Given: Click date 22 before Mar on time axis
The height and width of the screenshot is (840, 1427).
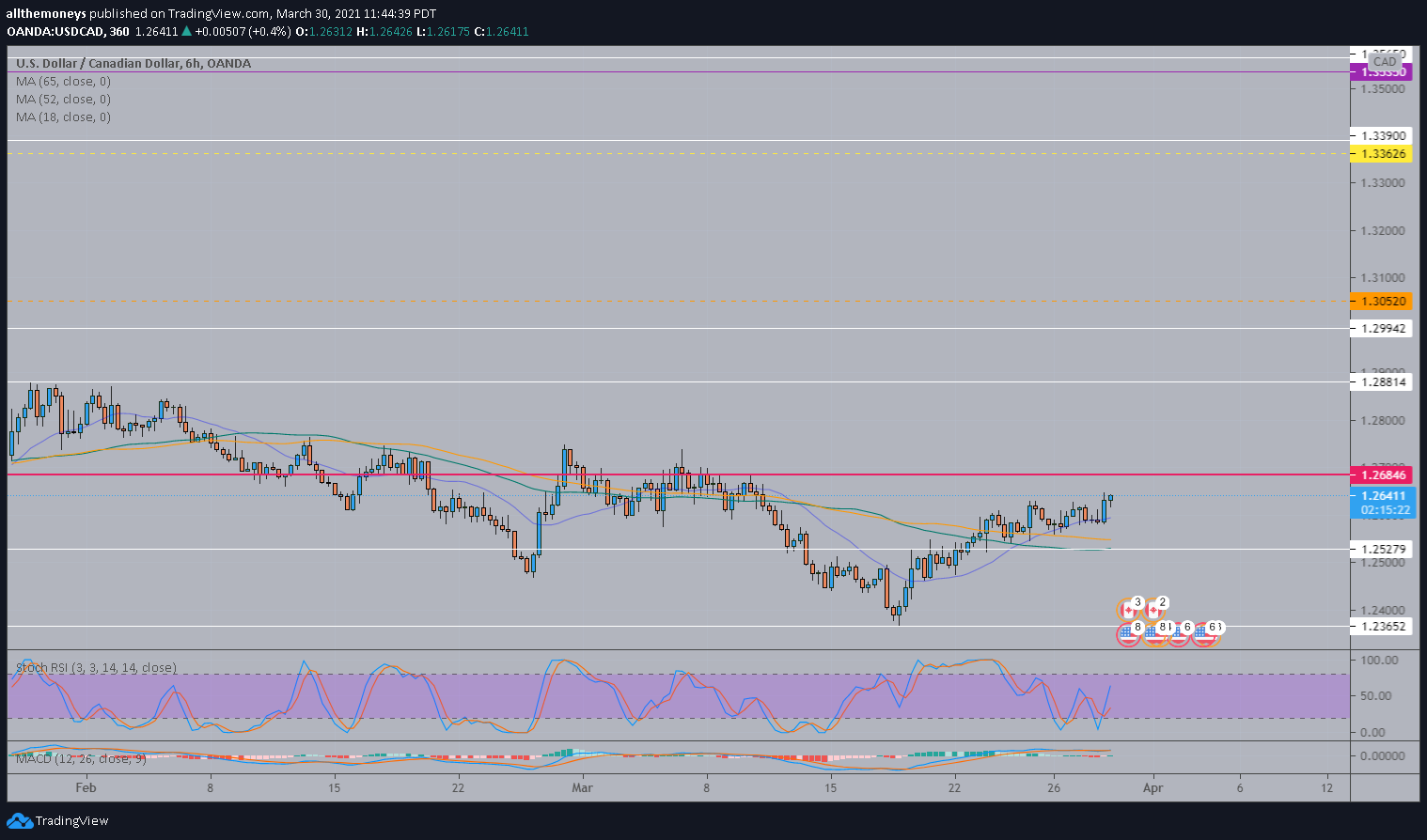Looking at the screenshot, I should 459,787.
